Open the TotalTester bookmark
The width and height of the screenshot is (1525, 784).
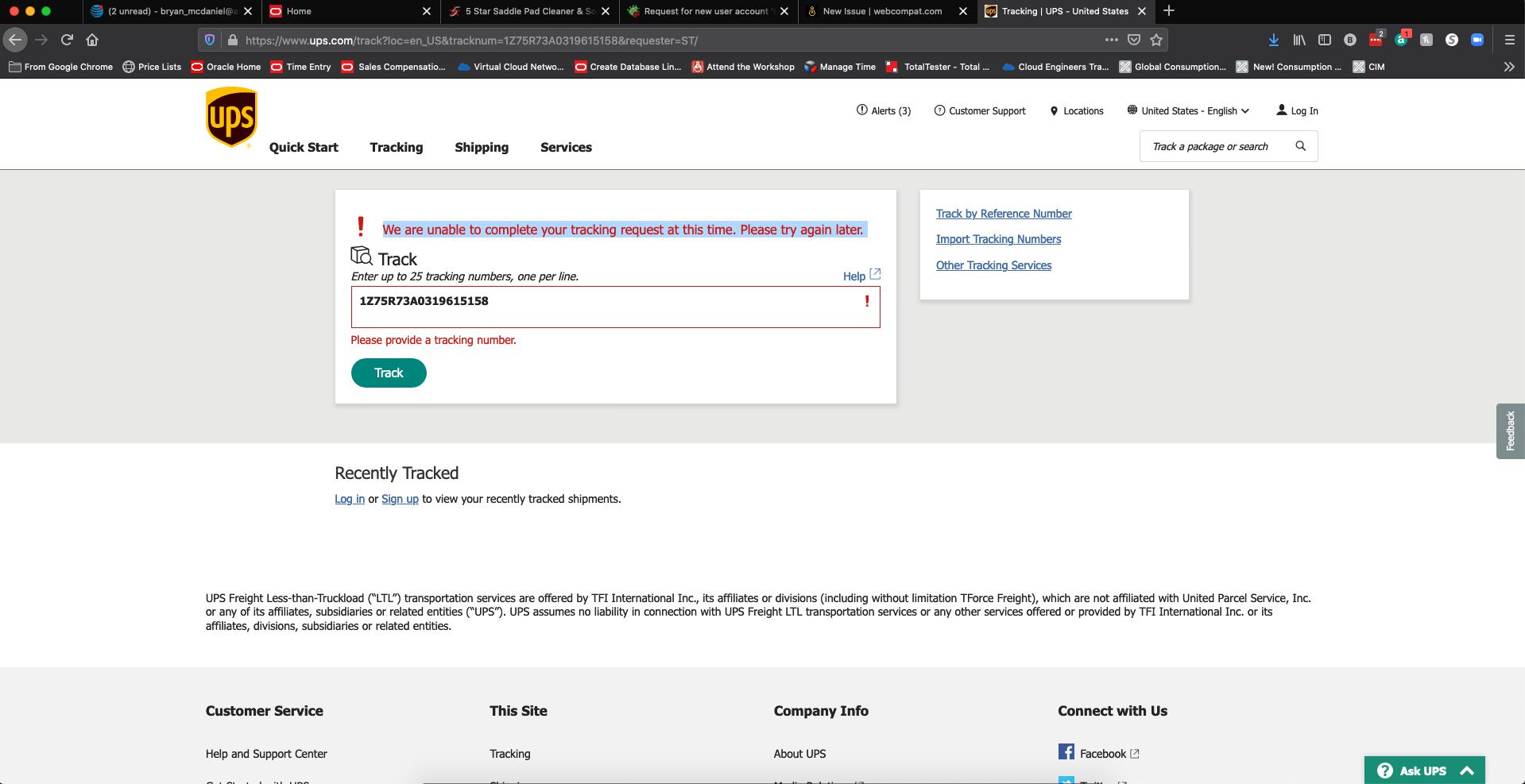pyautogui.click(x=938, y=67)
